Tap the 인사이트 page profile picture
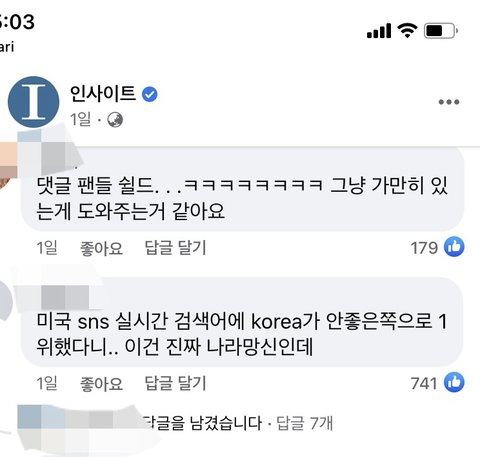 (x=33, y=102)
